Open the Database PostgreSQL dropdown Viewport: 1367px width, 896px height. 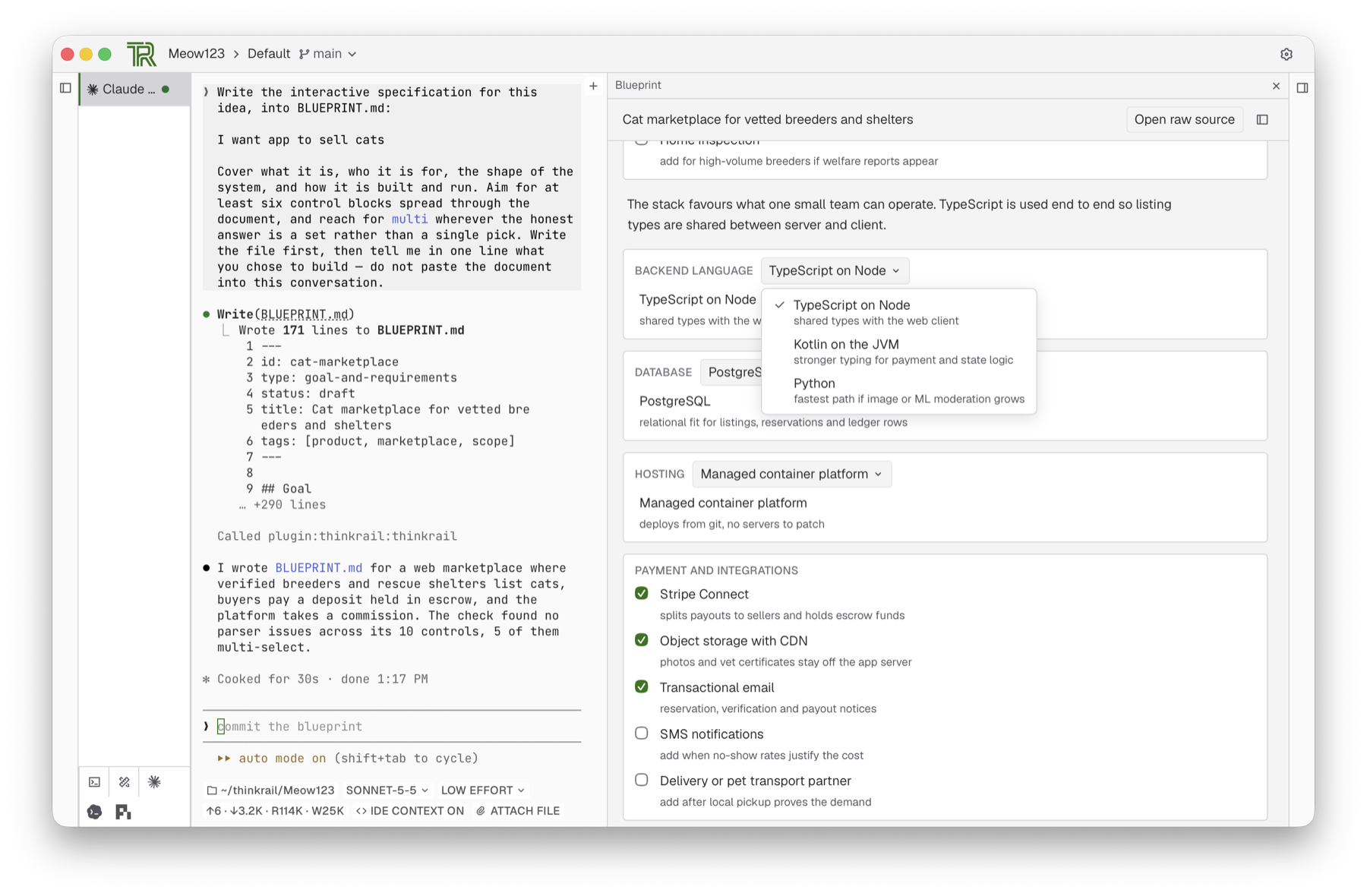[732, 372]
